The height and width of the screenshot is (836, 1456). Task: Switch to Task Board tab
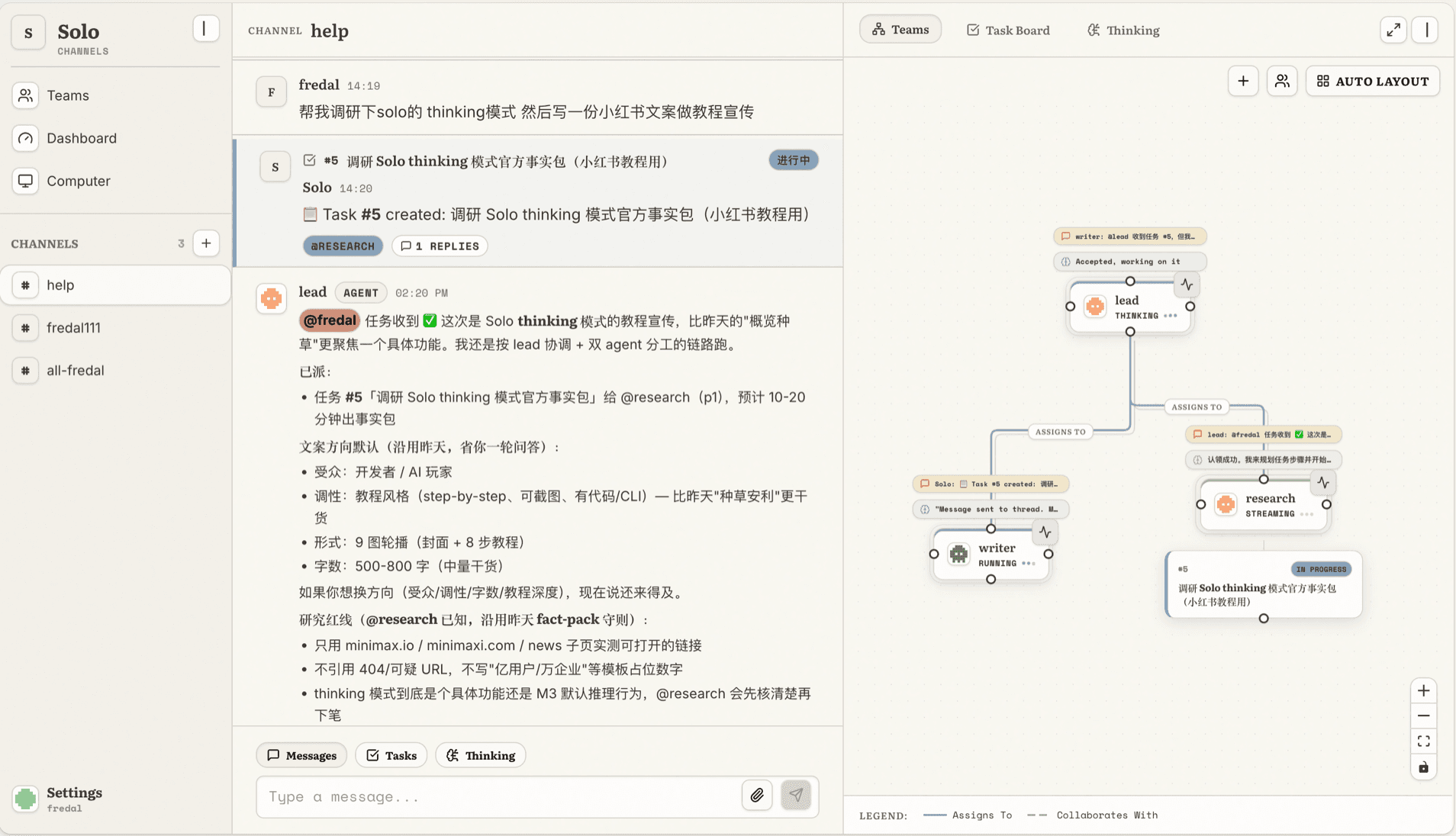(x=1008, y=31)
